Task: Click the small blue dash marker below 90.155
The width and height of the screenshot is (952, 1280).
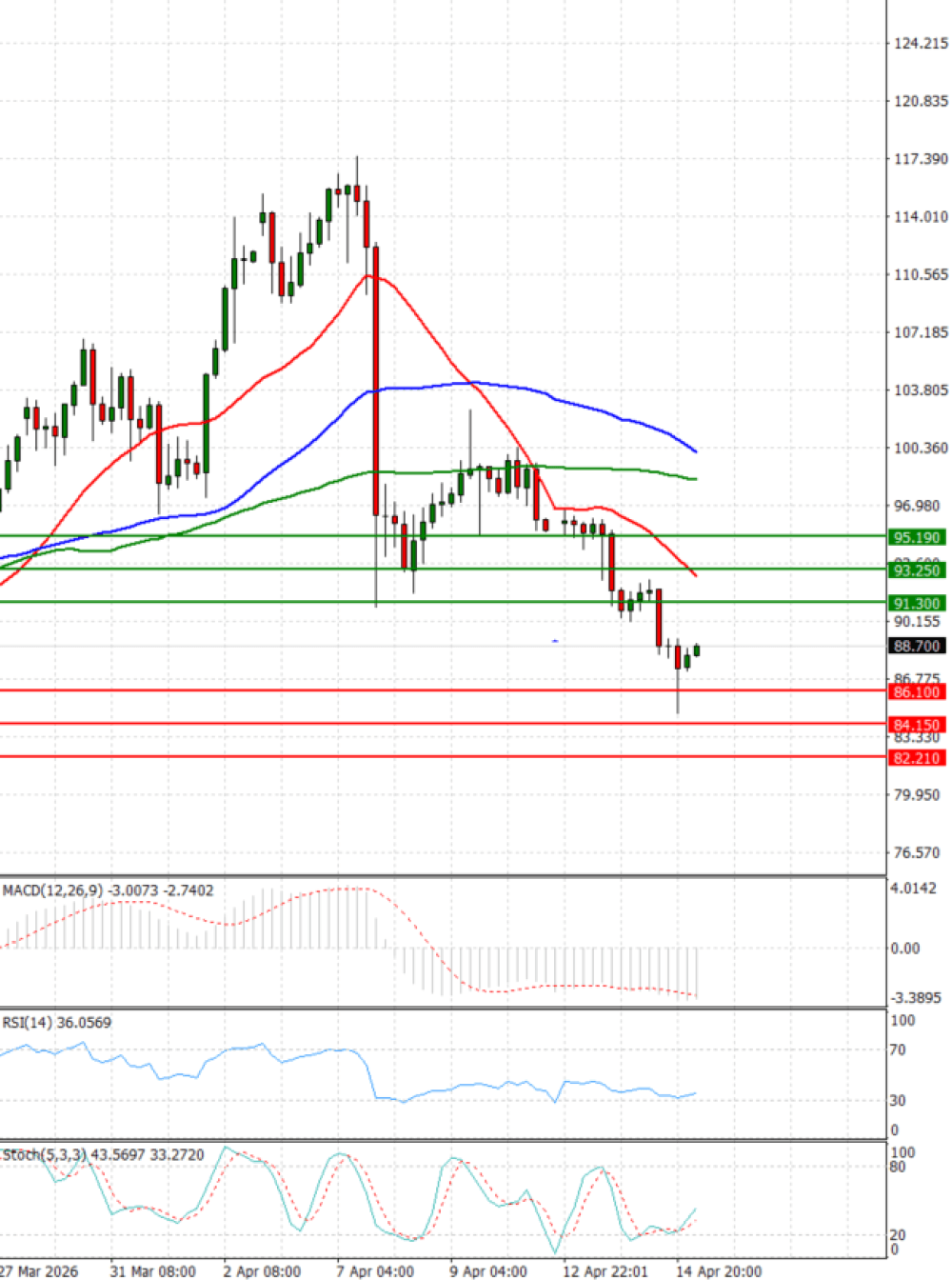Action: (x=555, y=641)
